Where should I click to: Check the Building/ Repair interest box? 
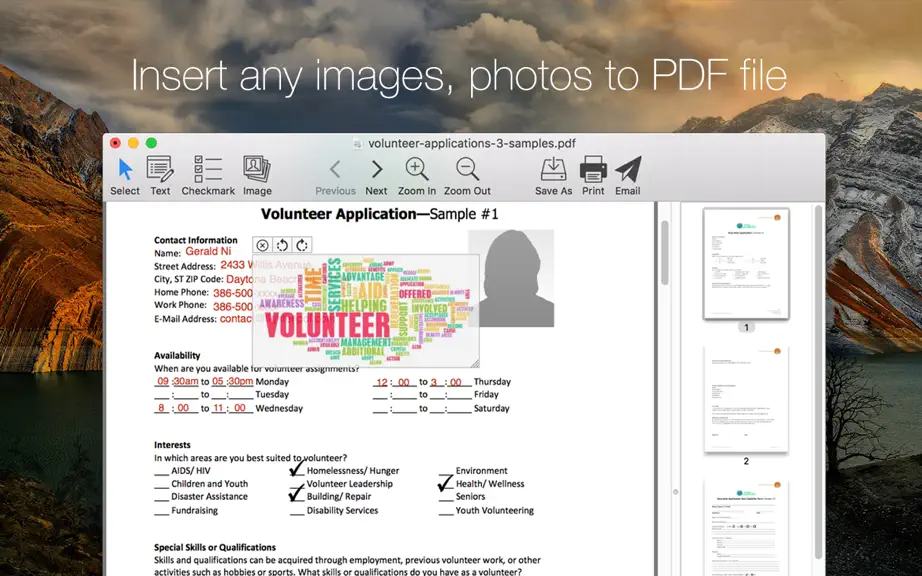point(297,495)
